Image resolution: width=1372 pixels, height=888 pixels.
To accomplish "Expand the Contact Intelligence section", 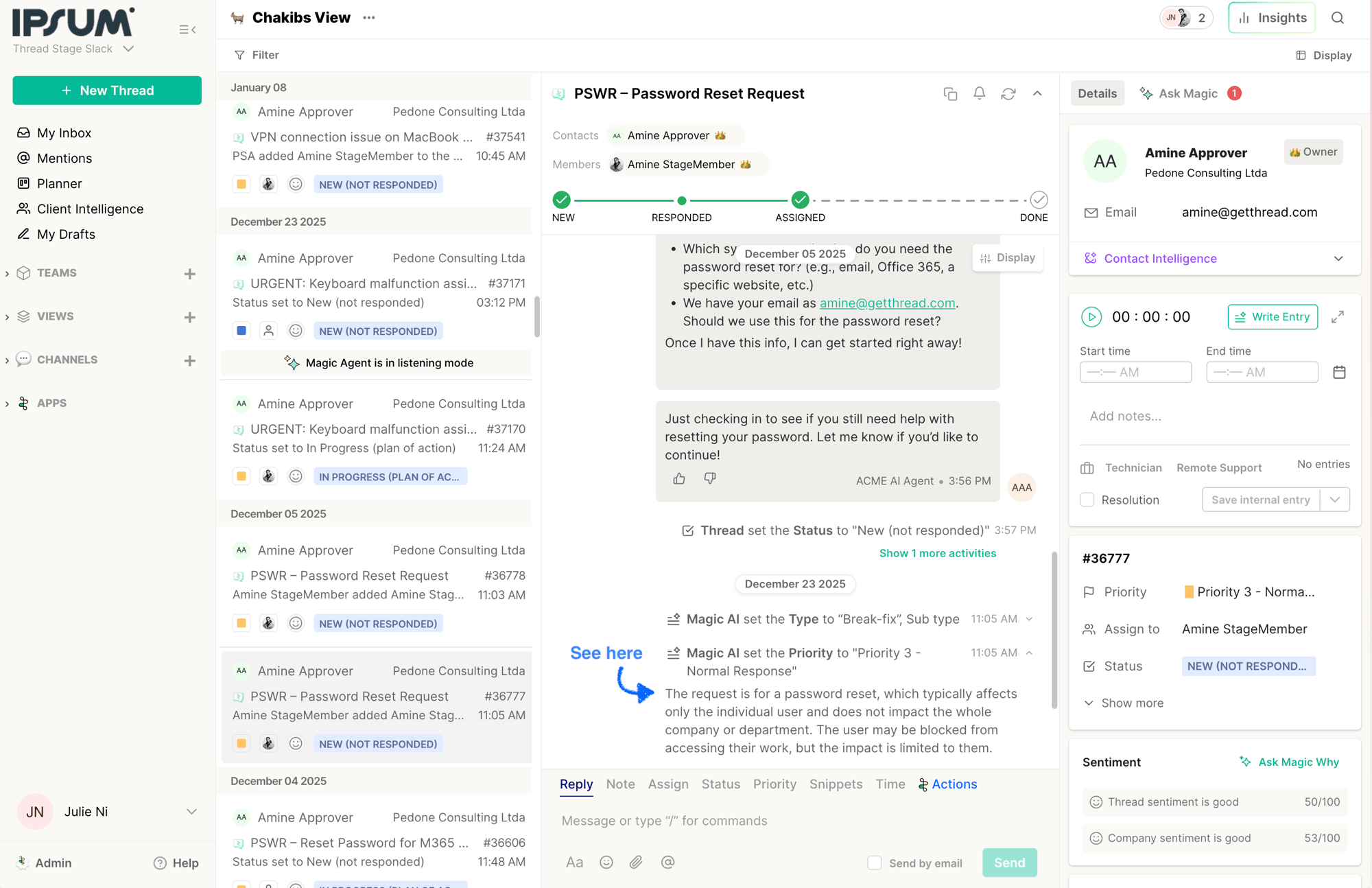I will (1338, 259).
